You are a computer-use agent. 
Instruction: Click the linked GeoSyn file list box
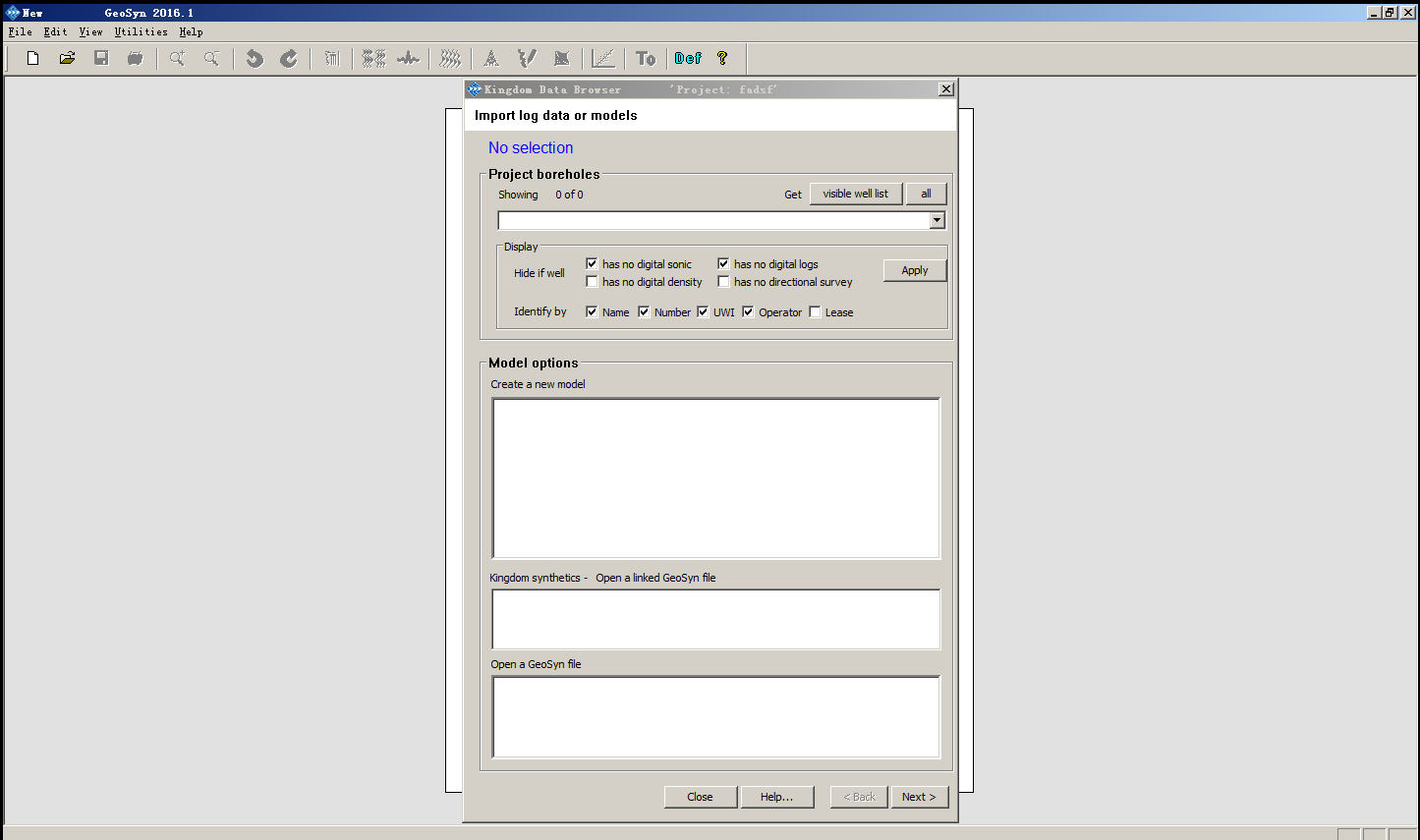coord(716,619)
